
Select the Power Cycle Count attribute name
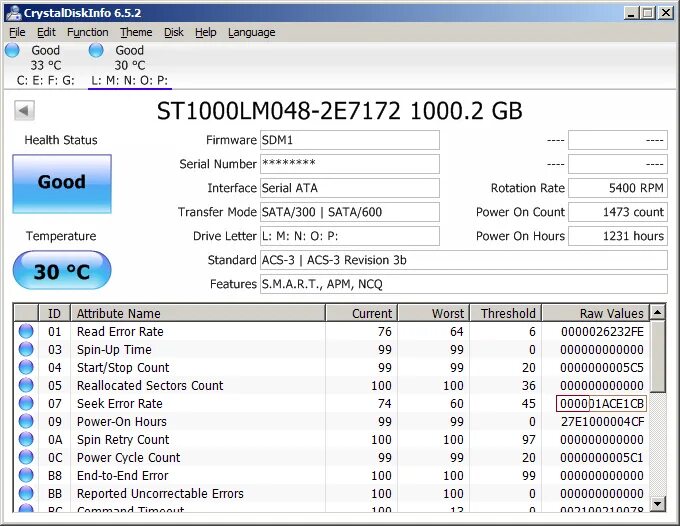click(128, 457)
